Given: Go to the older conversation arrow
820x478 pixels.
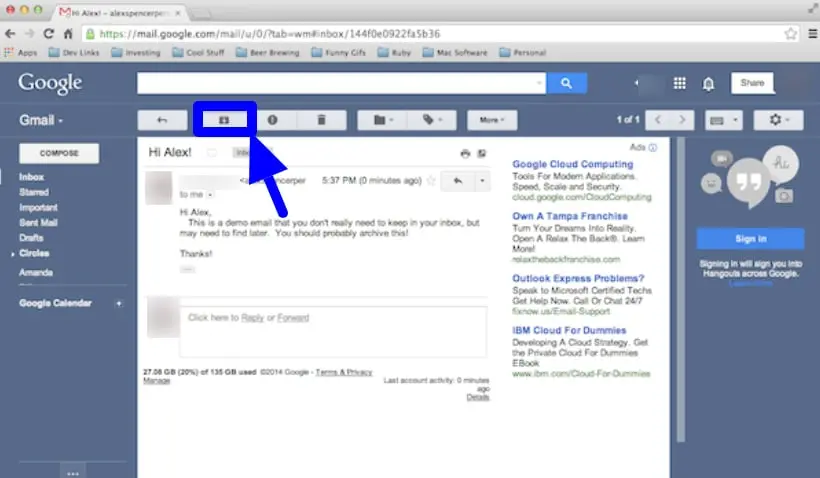Looking at the screenshot, I should coord(682,120).
